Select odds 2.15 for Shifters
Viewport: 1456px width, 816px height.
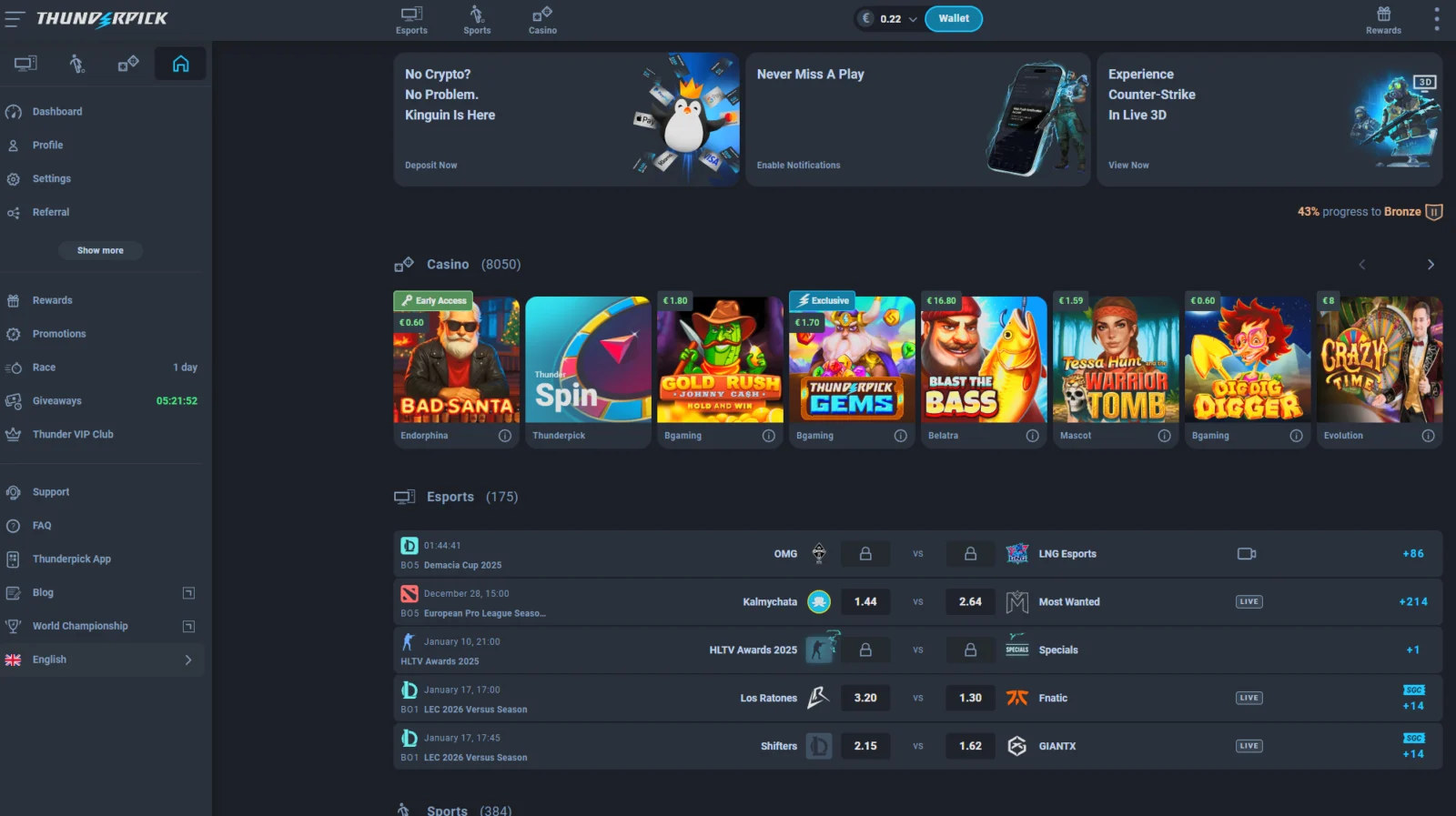(865, 747)
